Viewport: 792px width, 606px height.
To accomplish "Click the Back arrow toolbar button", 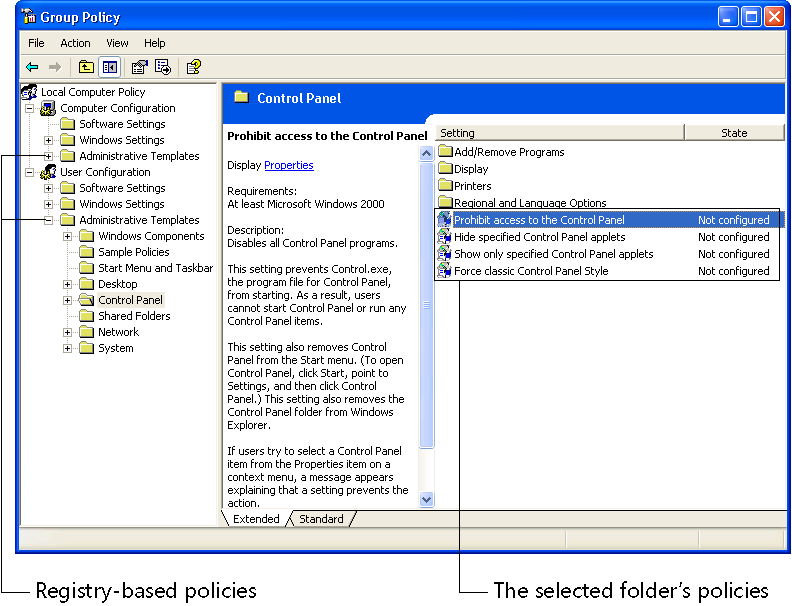I will (32, 67).
